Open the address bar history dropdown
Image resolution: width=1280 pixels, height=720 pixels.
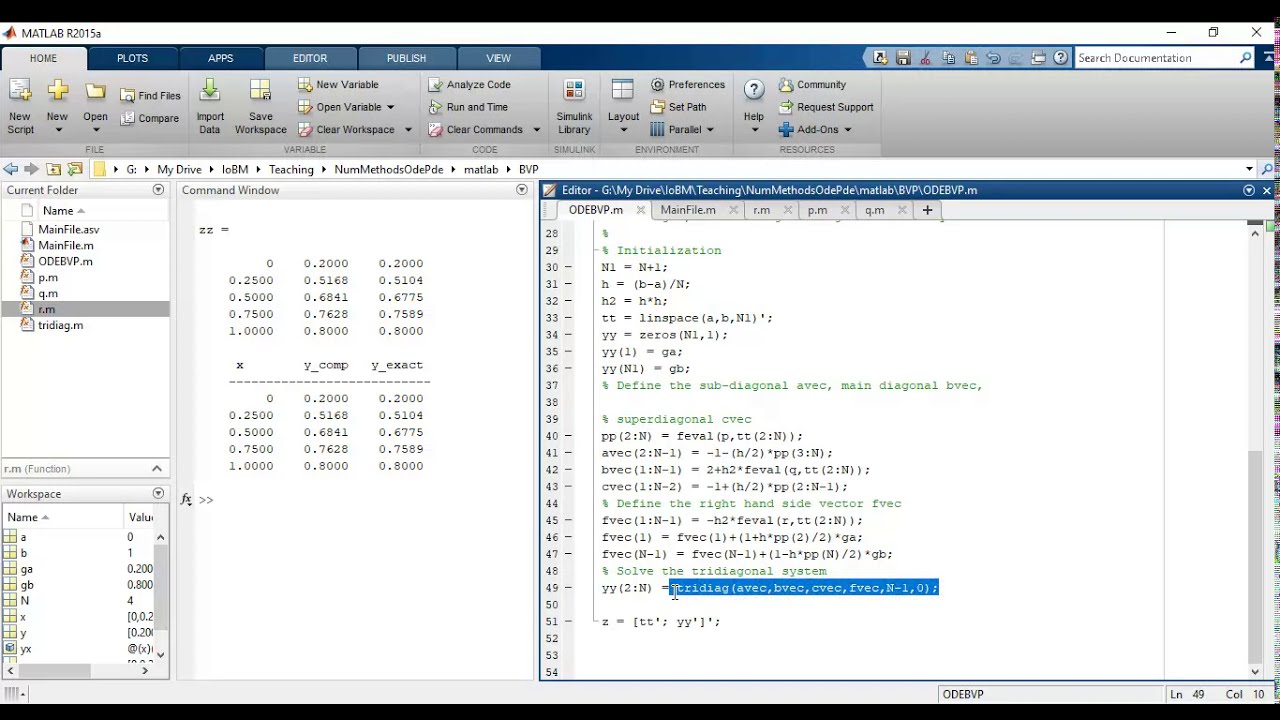click(1249, 170)
